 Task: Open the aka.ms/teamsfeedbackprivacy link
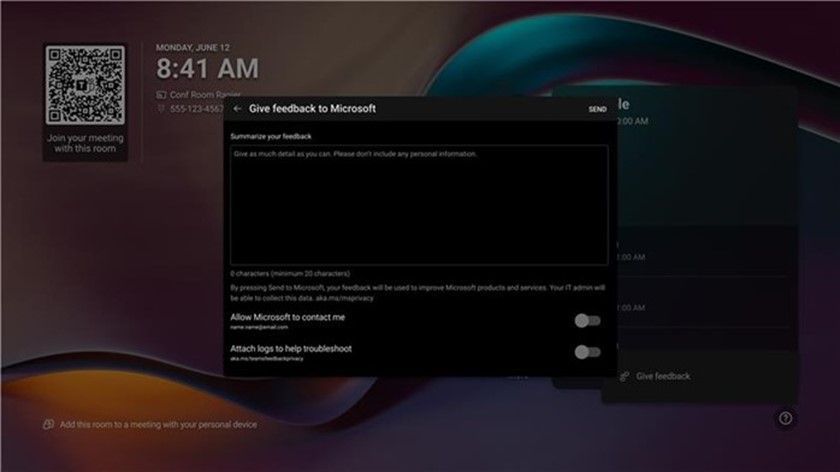(267, 359)
